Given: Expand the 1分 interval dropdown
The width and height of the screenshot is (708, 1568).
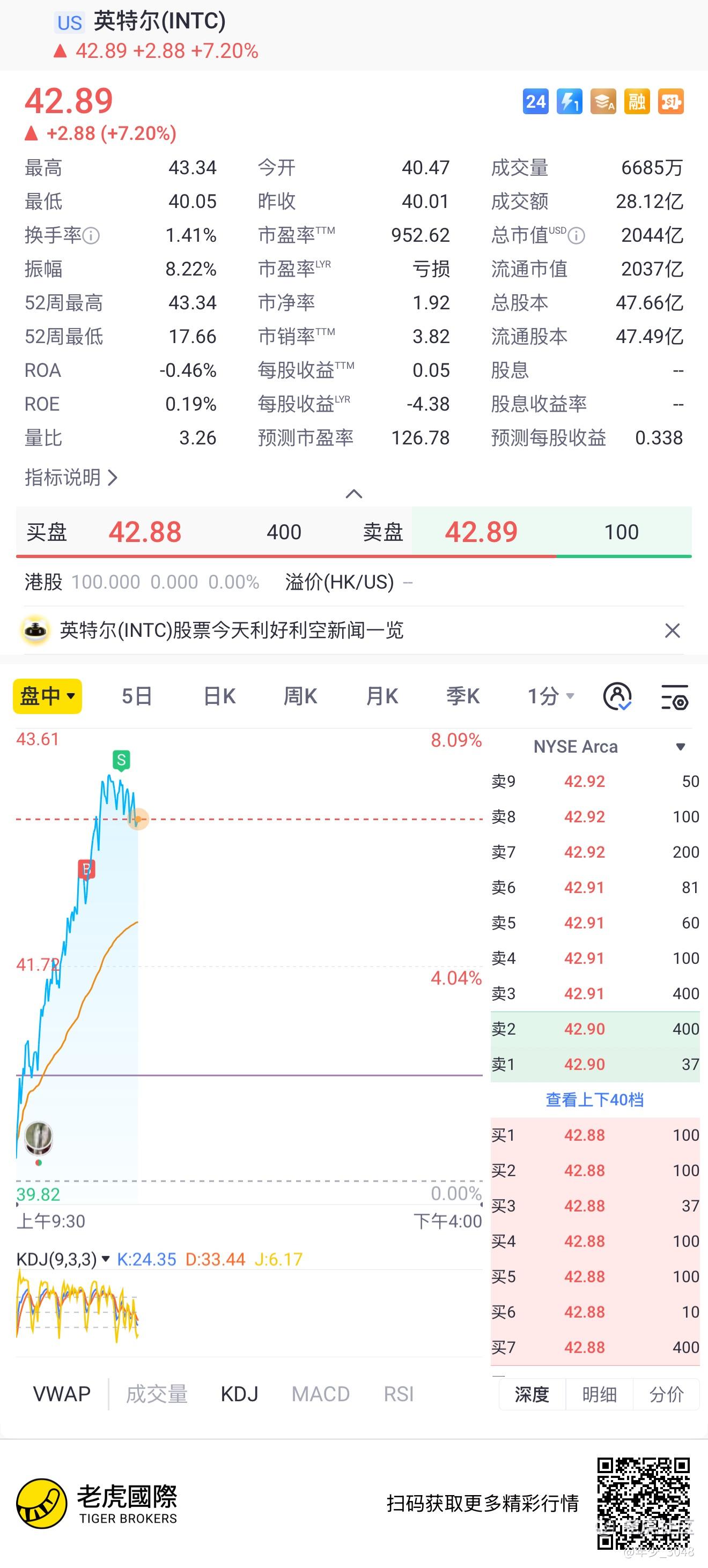Looking at the screenshot, I should (x=551, y=696).
